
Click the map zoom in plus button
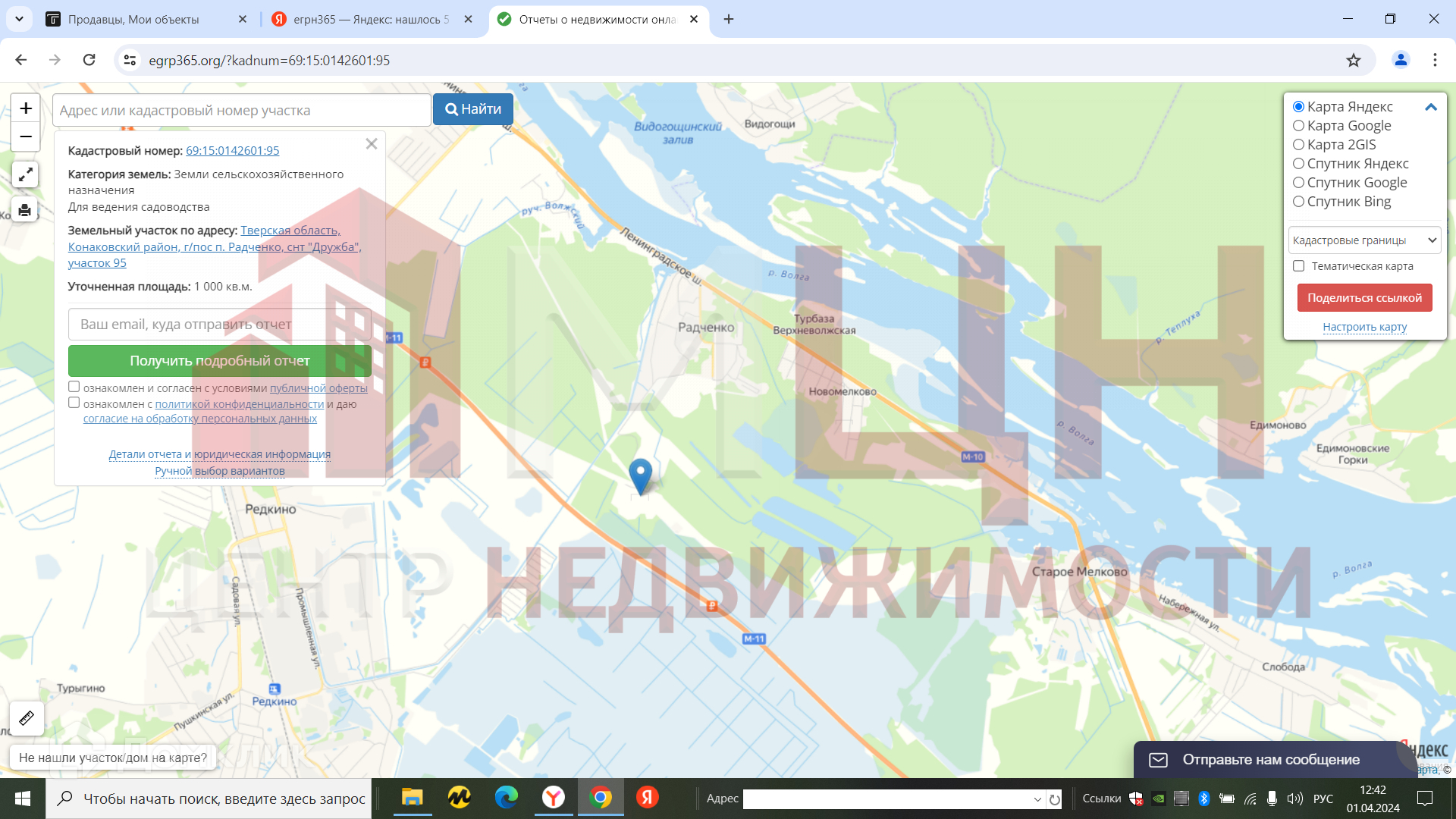(x=26, y=108)
